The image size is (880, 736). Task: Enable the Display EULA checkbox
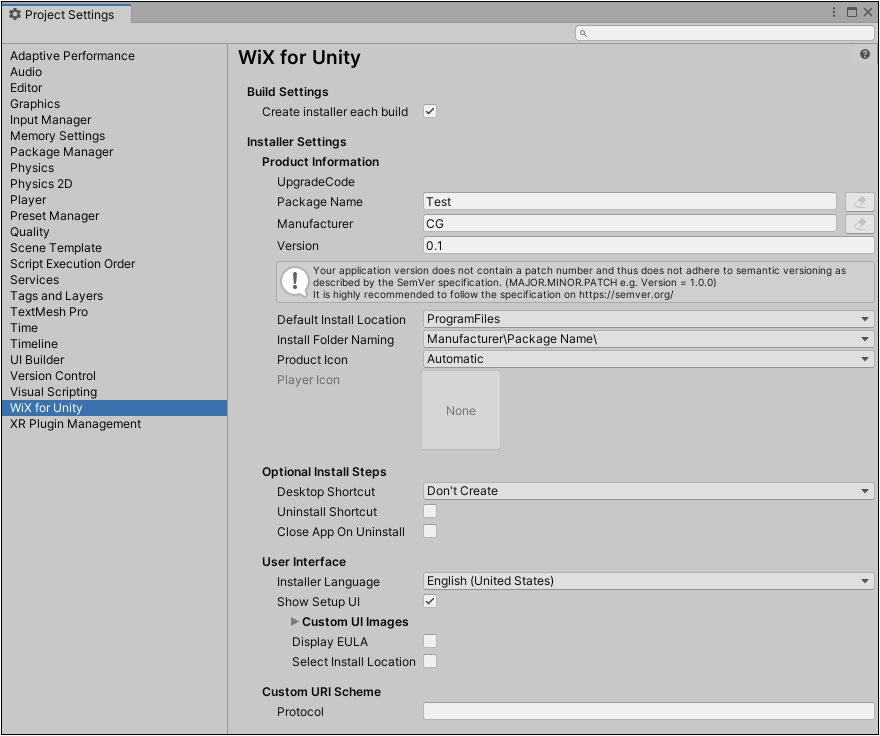click(430, 641)
